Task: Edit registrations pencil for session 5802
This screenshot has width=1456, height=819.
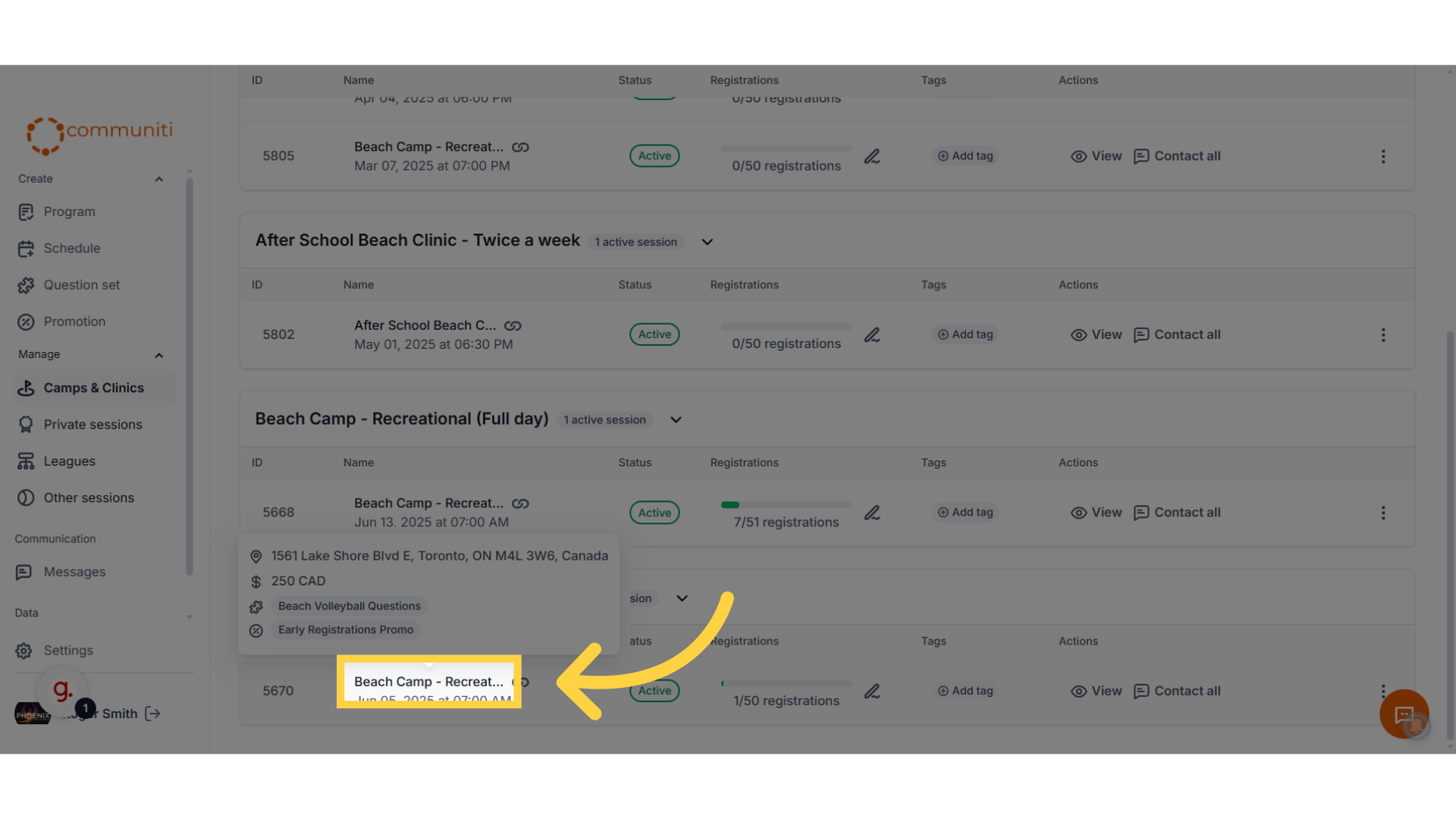Action: pos(872,334)
